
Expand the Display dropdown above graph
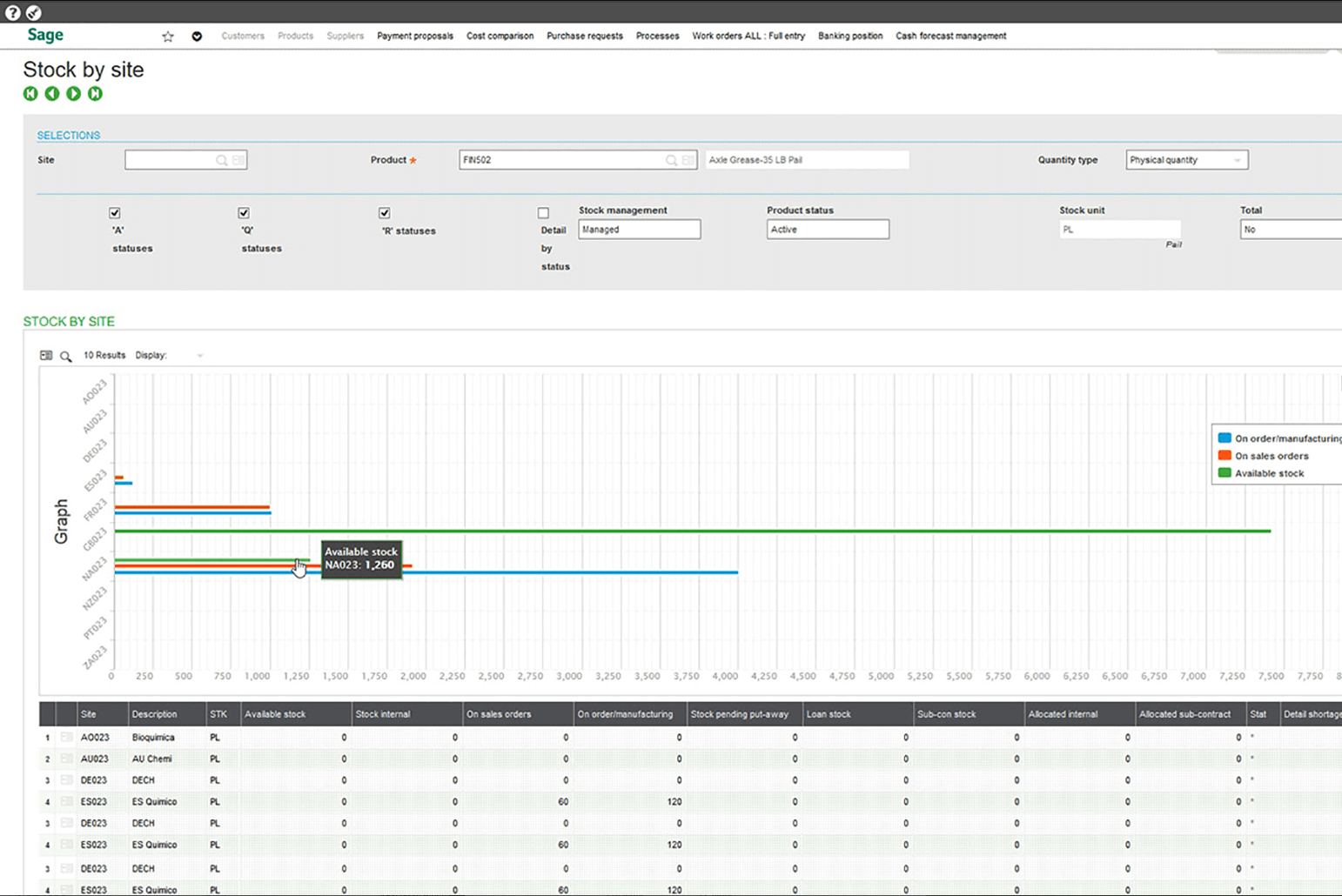(199, 356)
